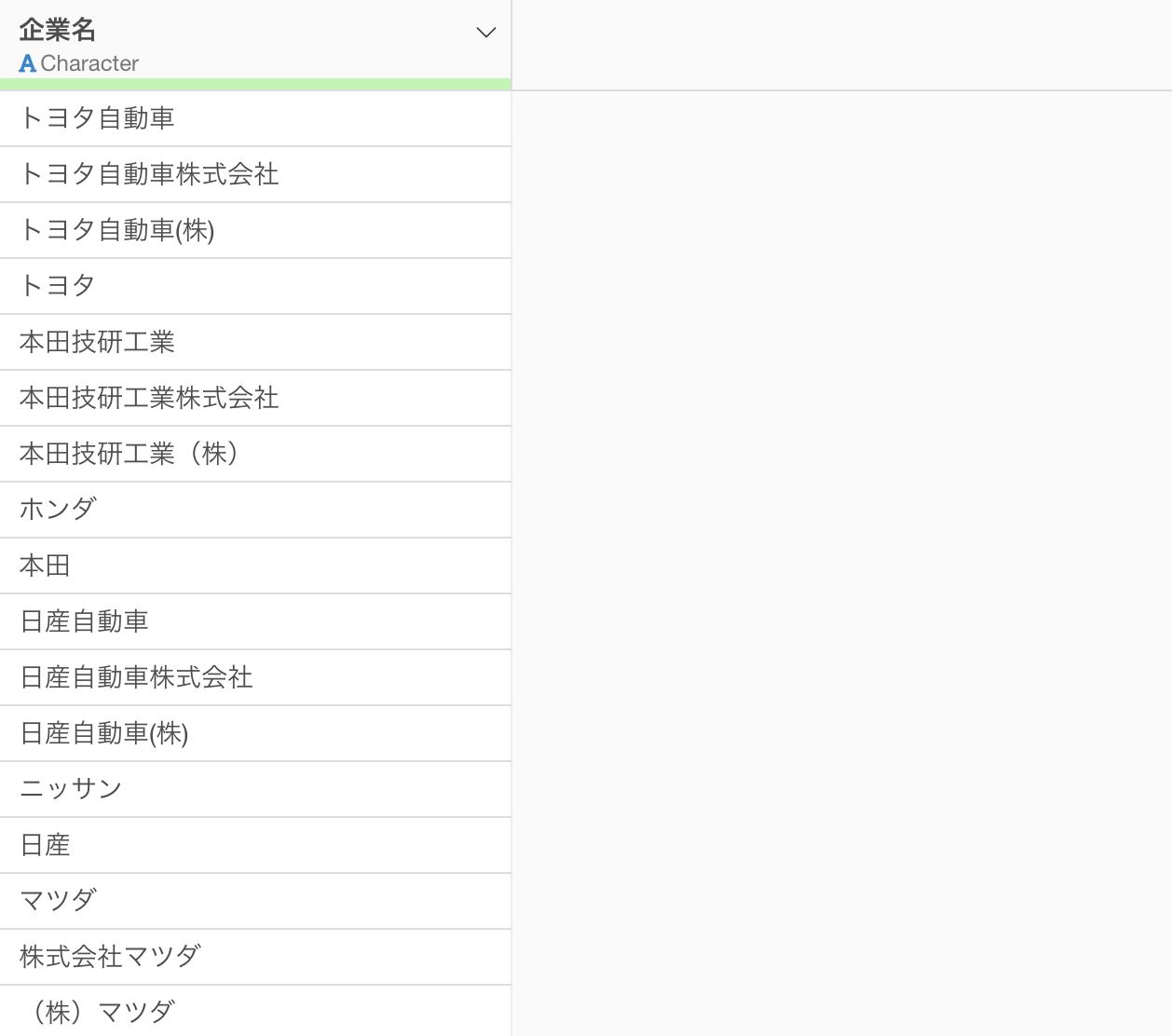This screenshot has height=1036, width=1172.
Task: Click the 株式会社マツダ cell
Action: [110, 957]
